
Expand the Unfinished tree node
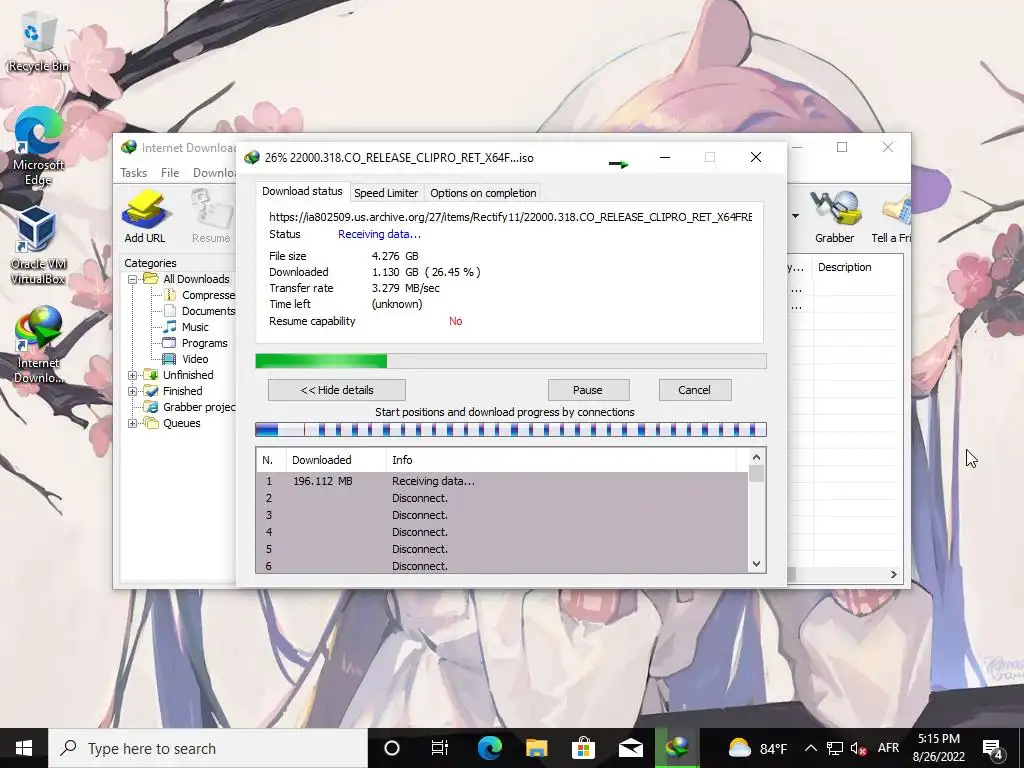click(x=132, y=375)
